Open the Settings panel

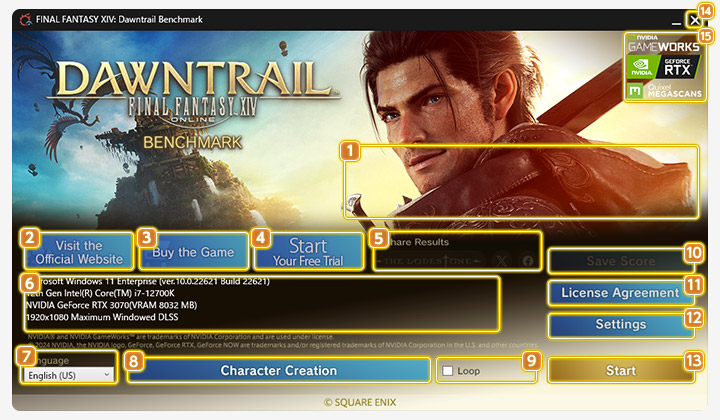pos(620,325)
